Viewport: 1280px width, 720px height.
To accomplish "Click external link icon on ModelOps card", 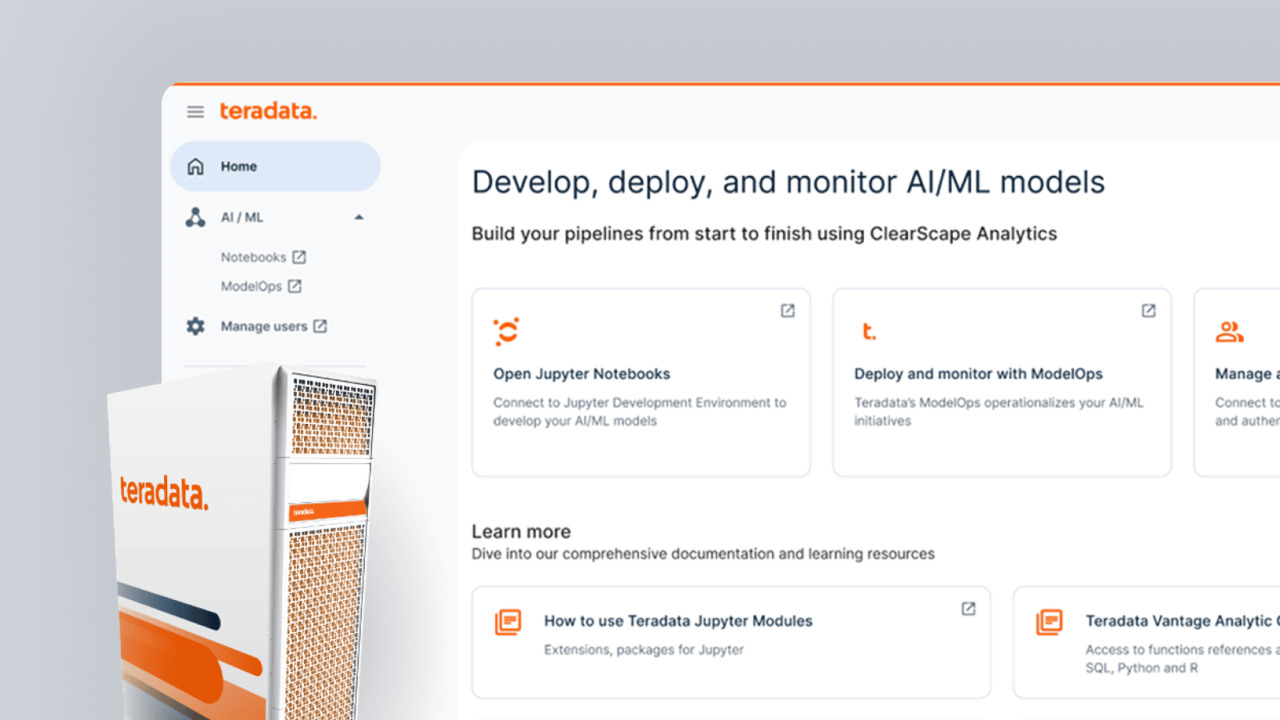I will point(1148,311).
